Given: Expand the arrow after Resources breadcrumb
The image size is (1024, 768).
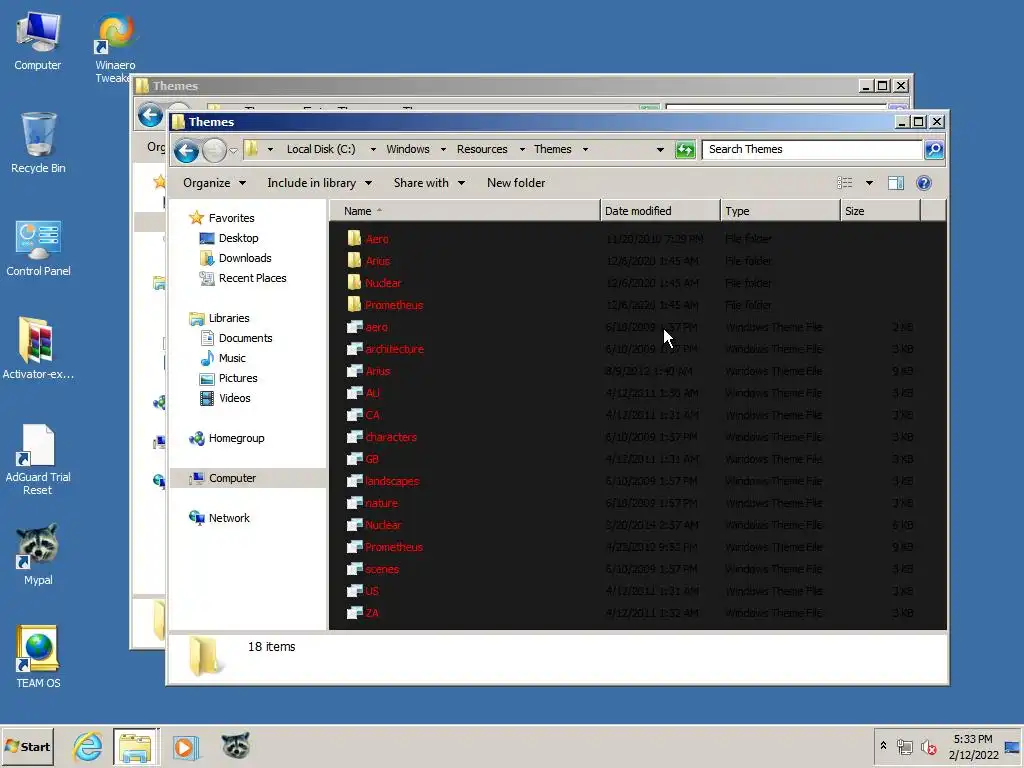Looking at the screenshot, I should [x=522, y=150].
